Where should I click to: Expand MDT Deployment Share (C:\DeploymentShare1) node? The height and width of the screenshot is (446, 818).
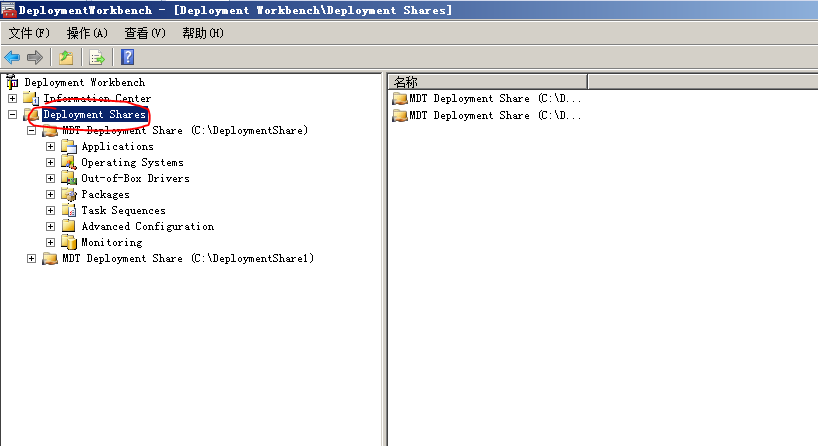click(31, 258)
